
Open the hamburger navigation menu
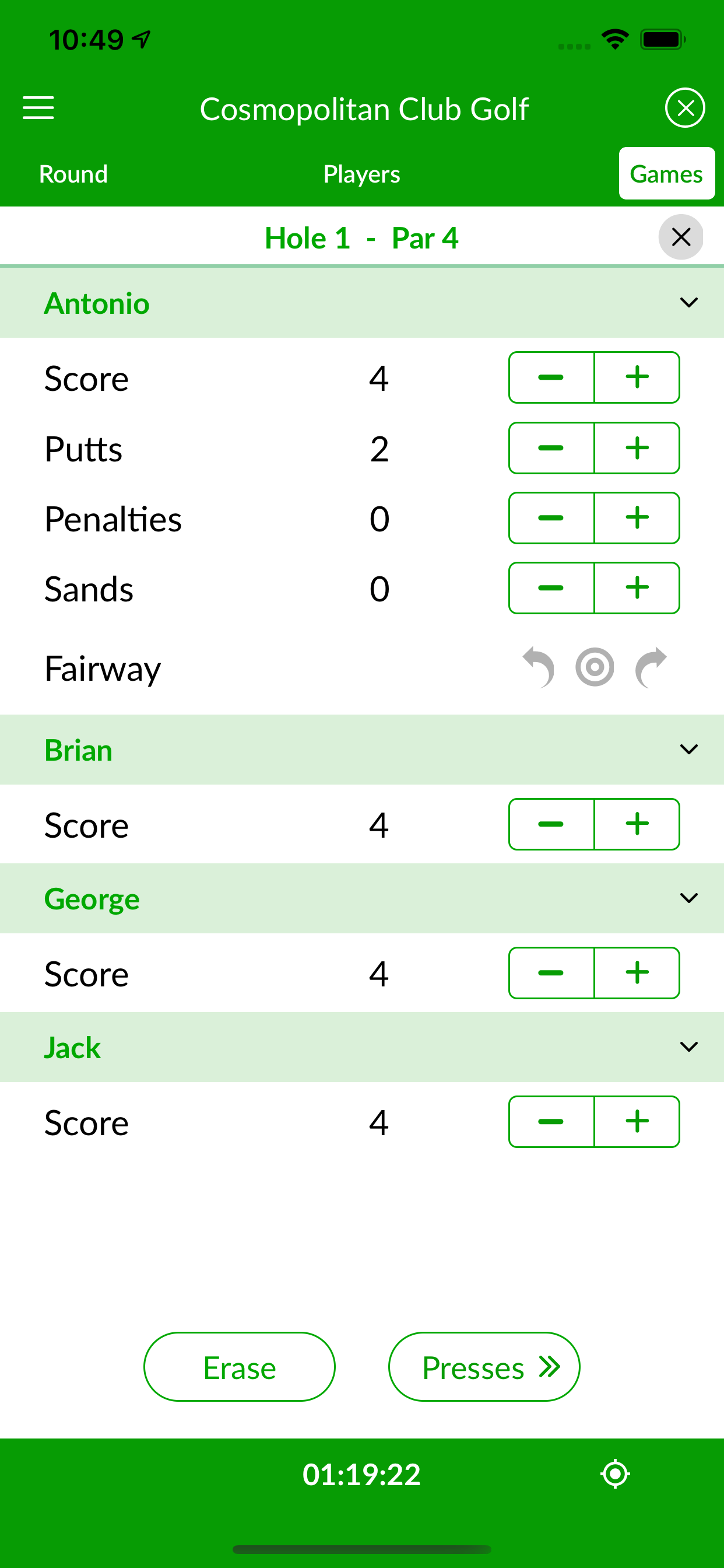(x=38, y=108)
